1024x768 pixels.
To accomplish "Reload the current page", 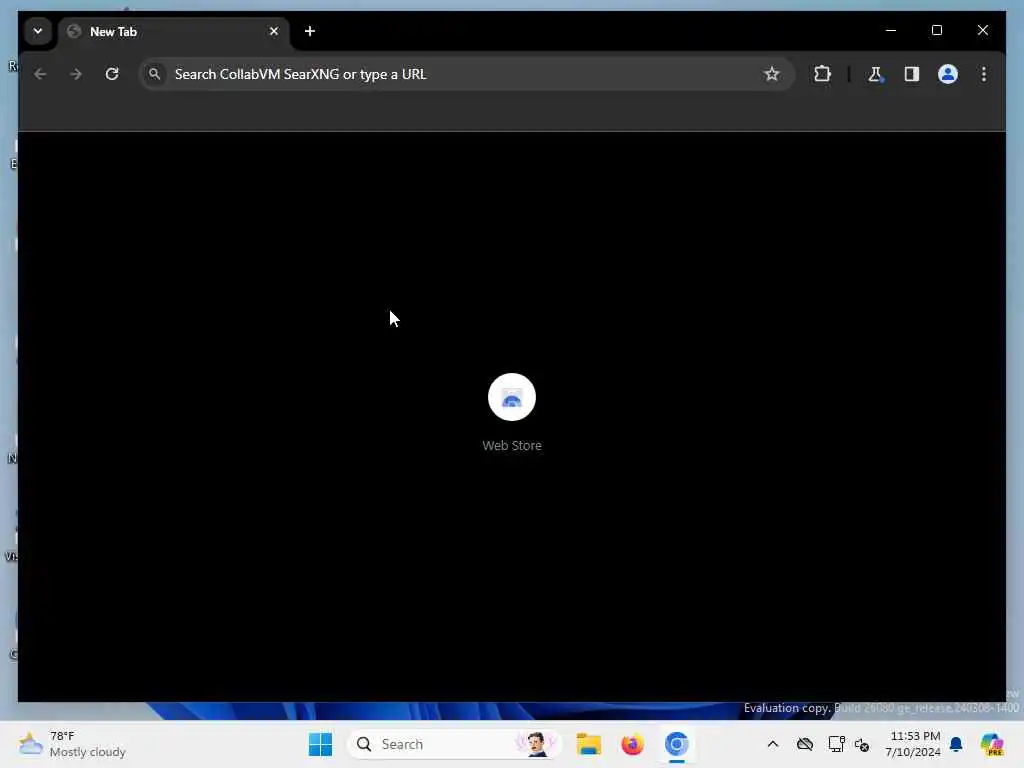I will click(x=112, y=74).
